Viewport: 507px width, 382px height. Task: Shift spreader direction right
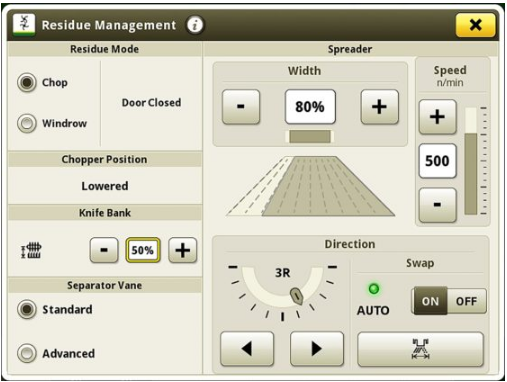tap(317, 349)
